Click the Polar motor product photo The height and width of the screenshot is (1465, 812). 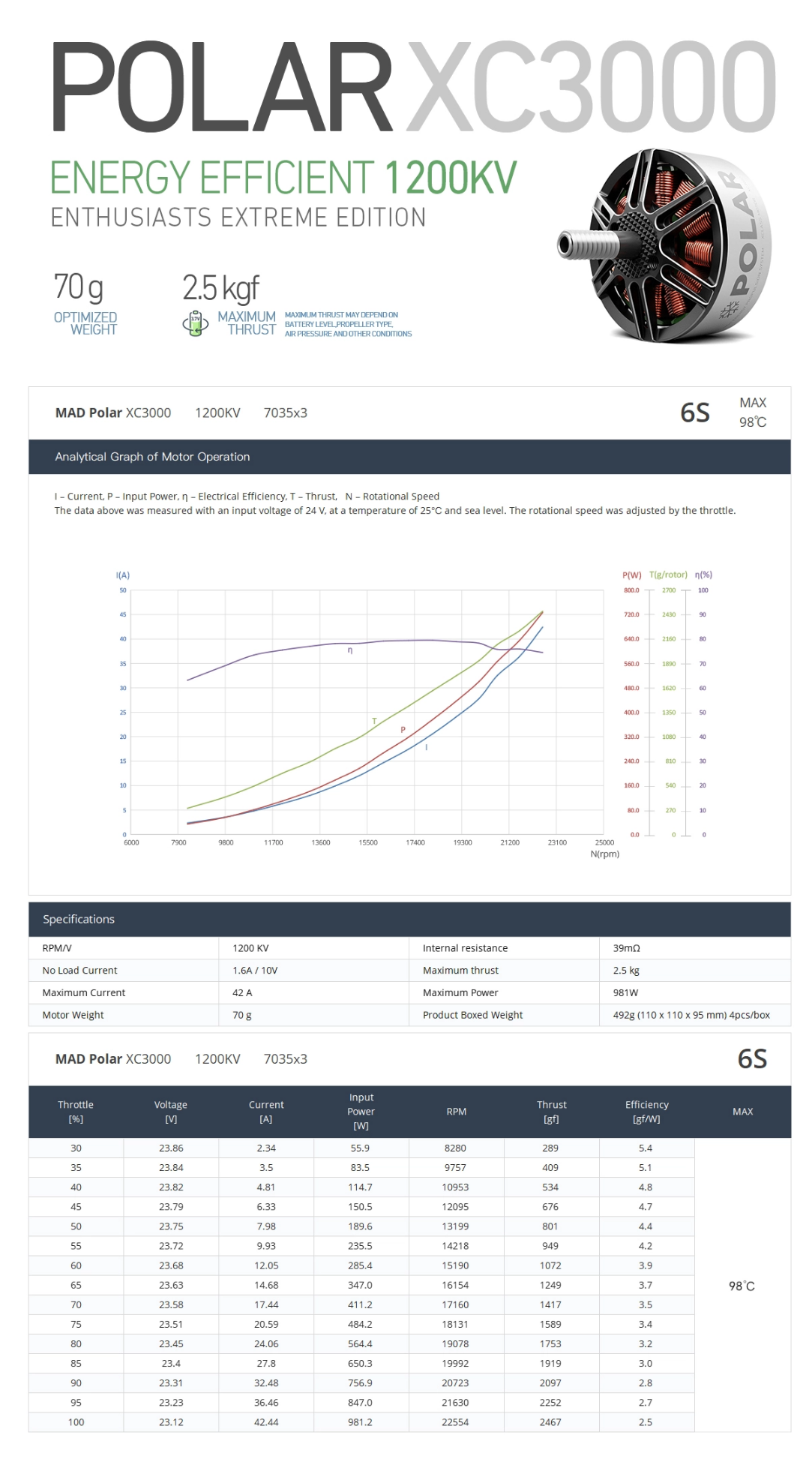664,245
